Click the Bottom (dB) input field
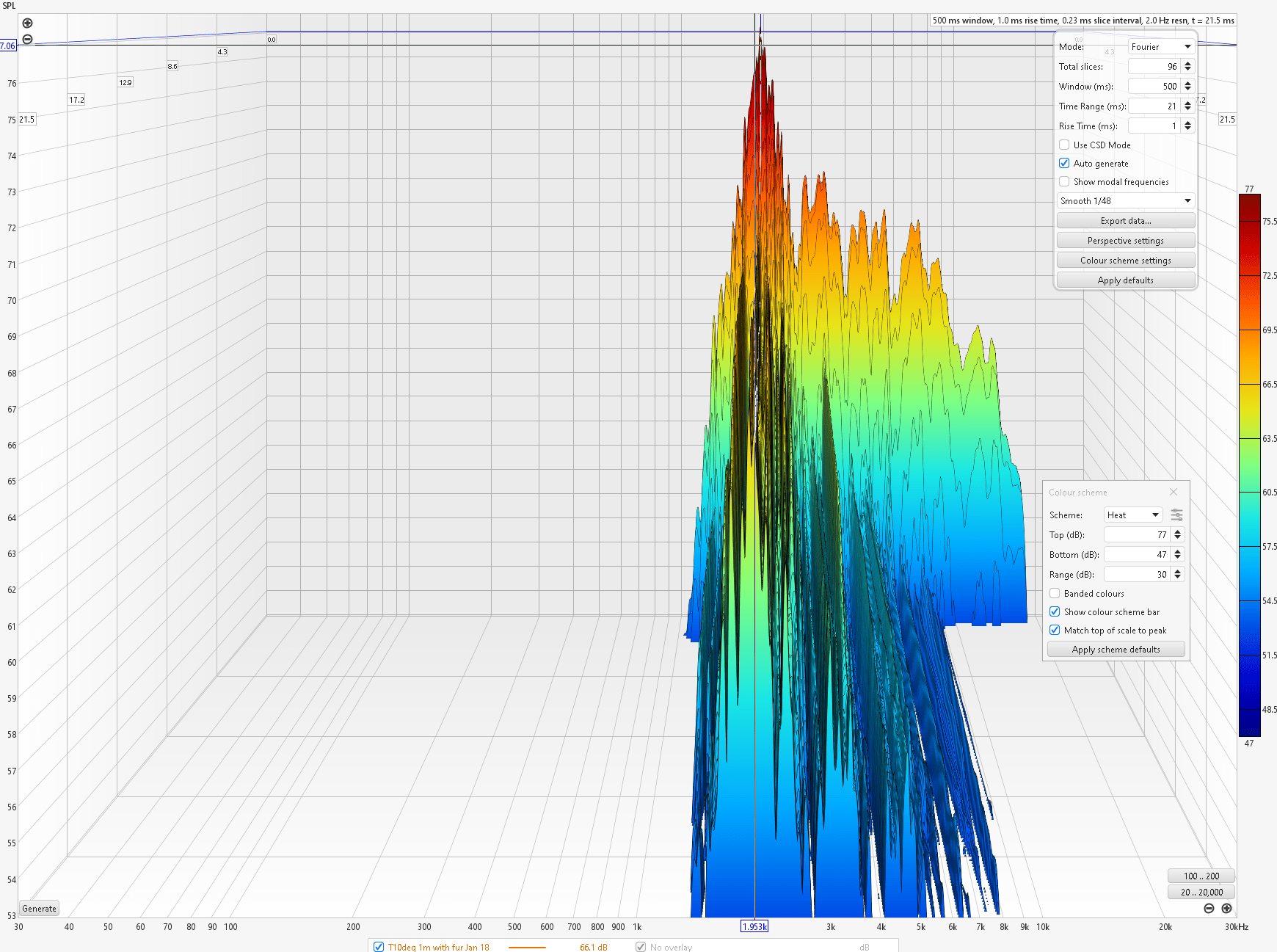 1137,554
